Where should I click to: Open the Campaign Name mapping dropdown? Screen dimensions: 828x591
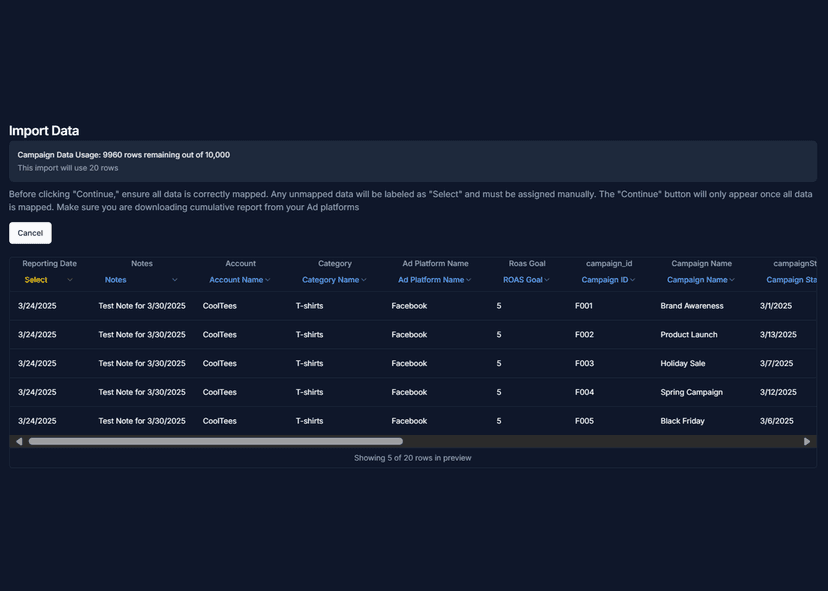pyautogui.click(x=701, y=280)
